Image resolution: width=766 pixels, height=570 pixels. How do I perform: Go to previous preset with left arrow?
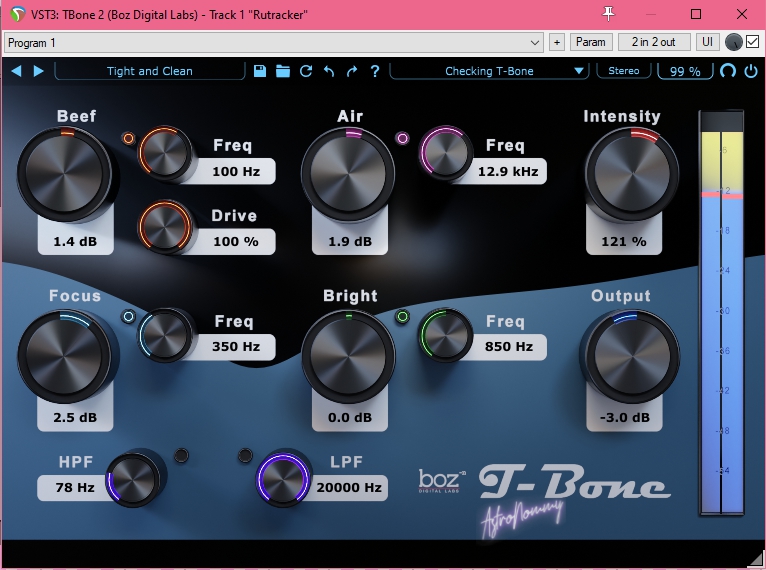pyautogui.click(x=16, y=71)
